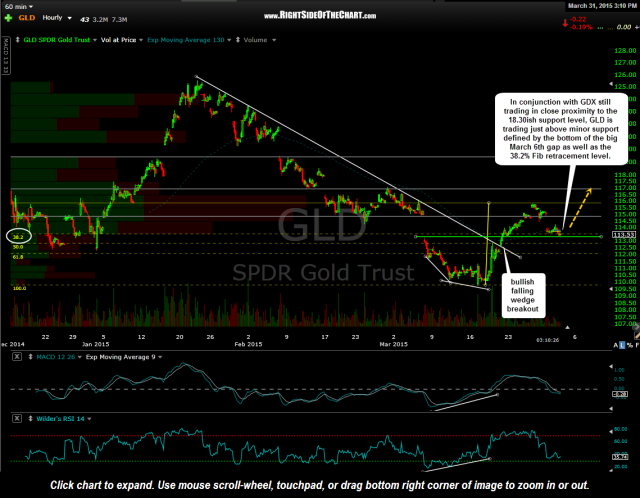Click the price scale arrow near 109.50
The image size is (640, 498).
click(611, 289)
